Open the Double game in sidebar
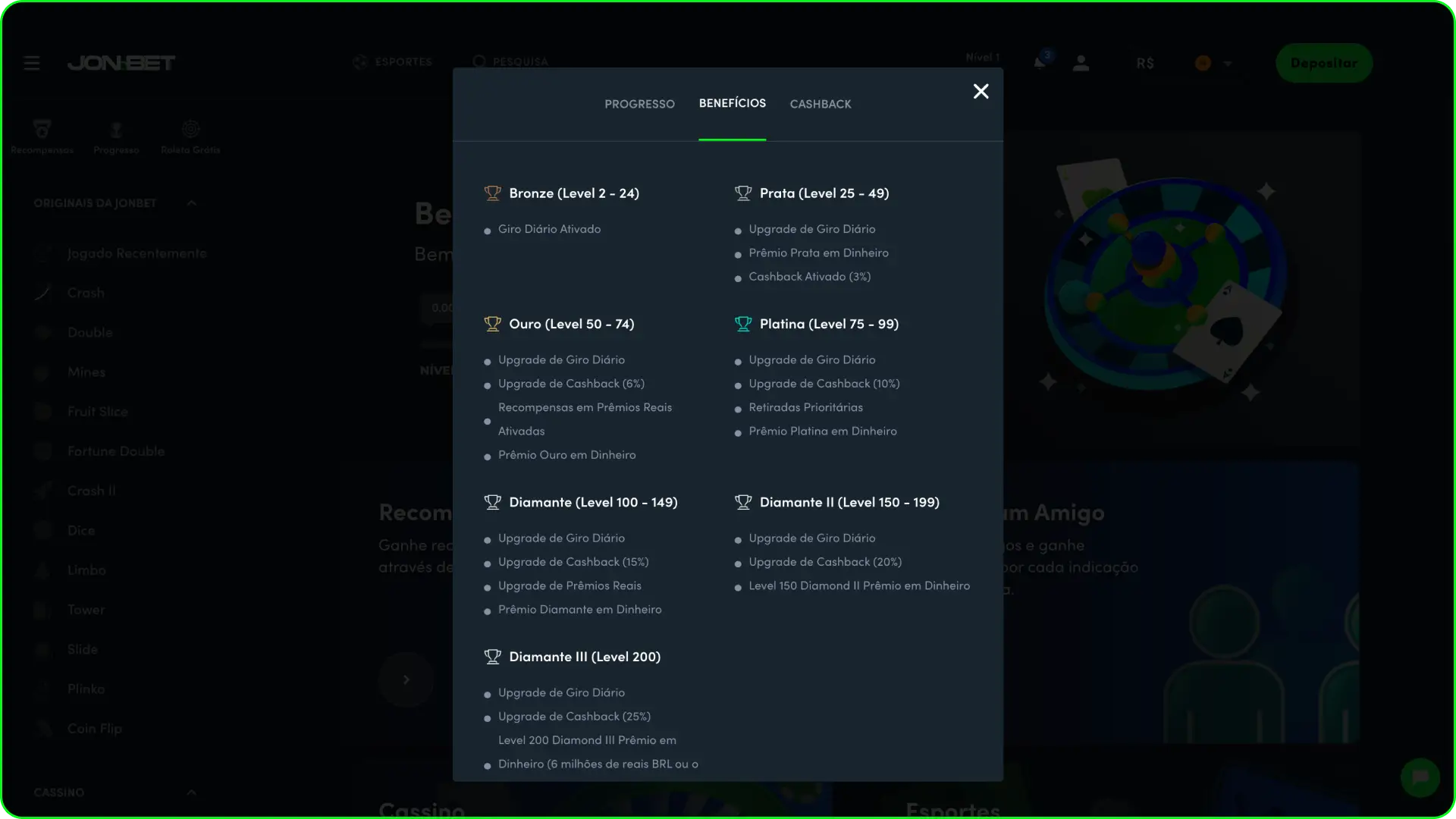Image resolution: width=1456 pixels, height=819 pixels. tap(74, 332)
